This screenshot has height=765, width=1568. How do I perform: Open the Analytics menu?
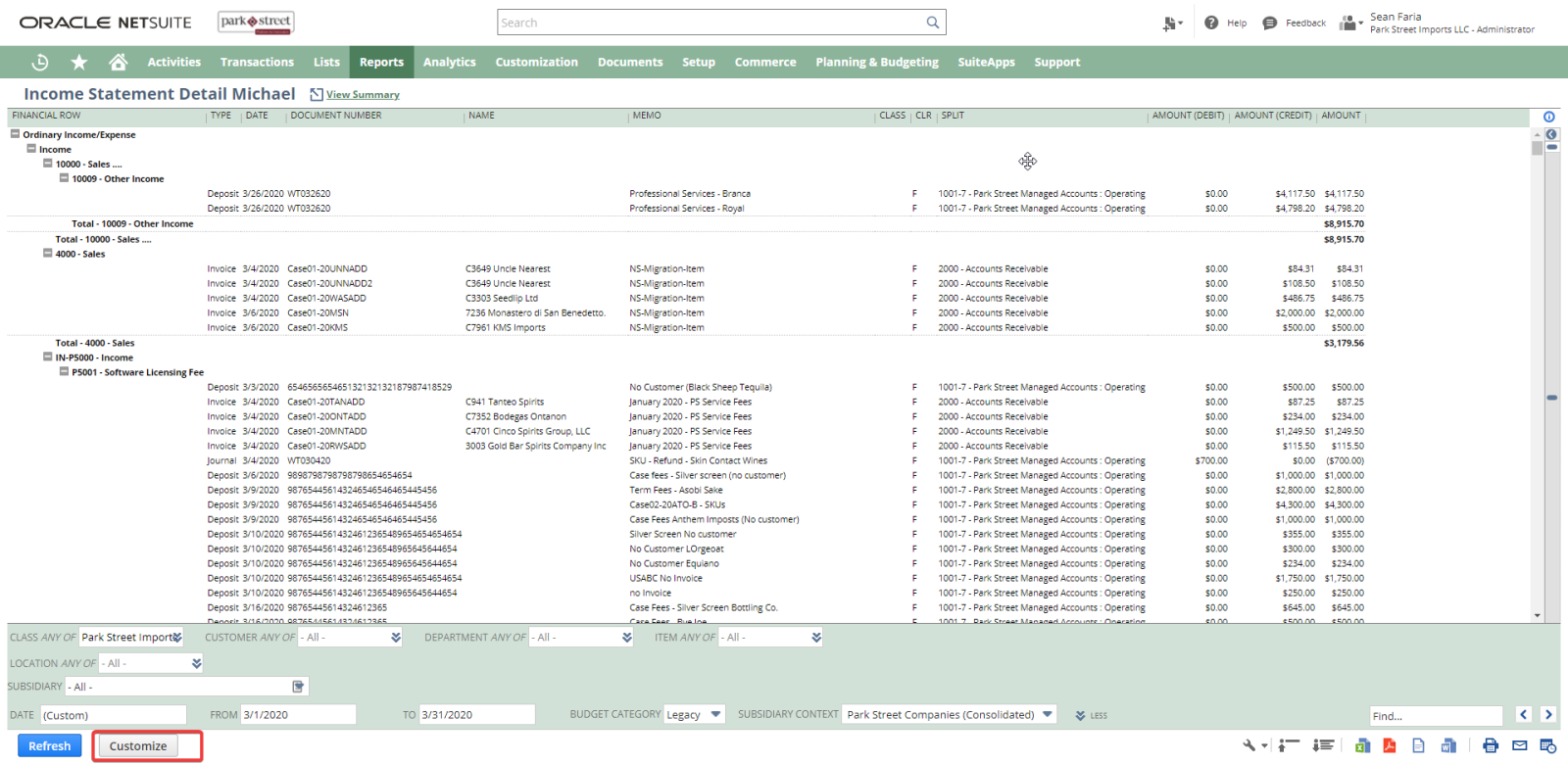click(x=450, y=63)
